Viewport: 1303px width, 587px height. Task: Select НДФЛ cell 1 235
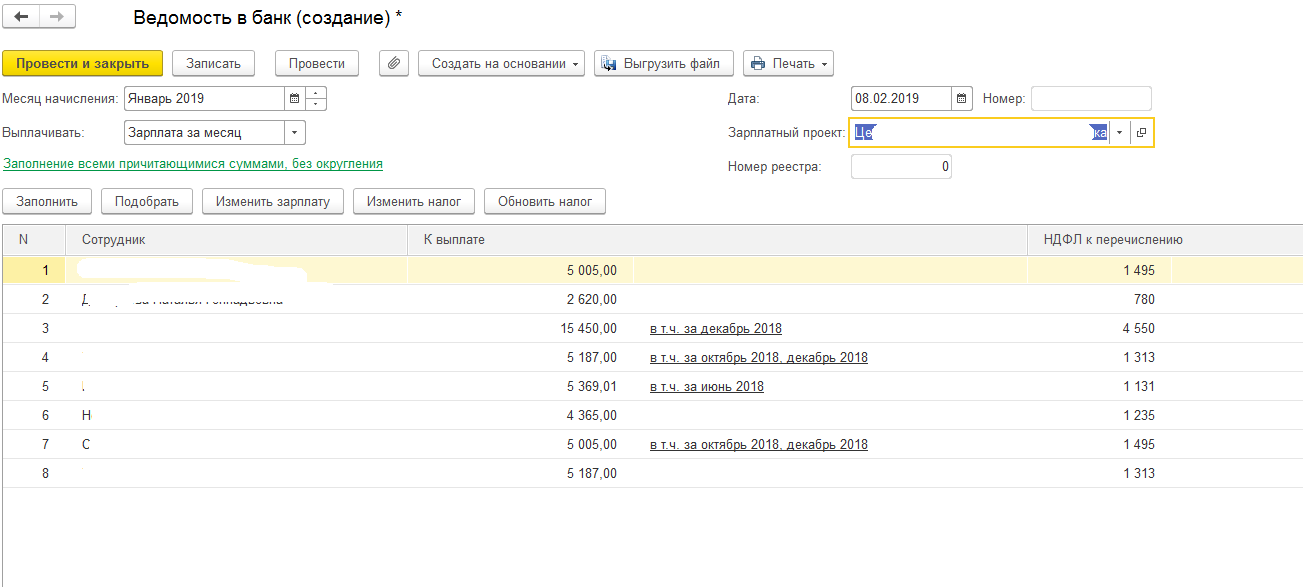1100,415
